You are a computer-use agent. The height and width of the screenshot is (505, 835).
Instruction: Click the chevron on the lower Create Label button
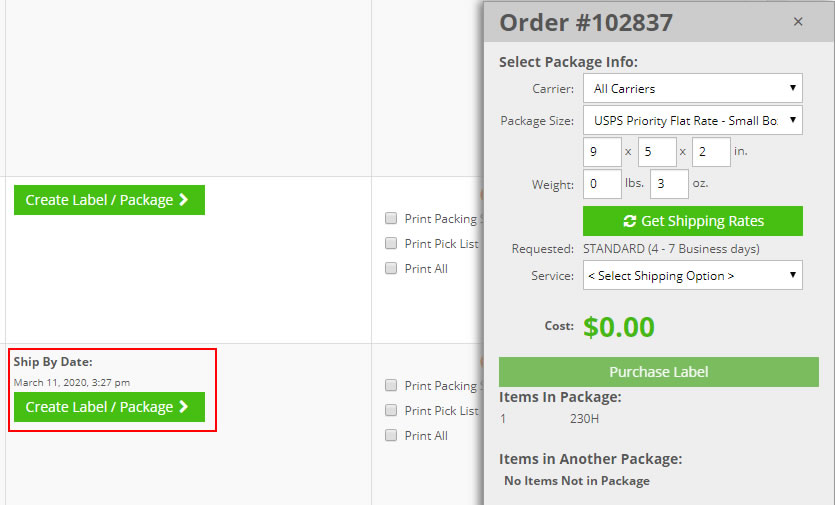click(183, 407)
